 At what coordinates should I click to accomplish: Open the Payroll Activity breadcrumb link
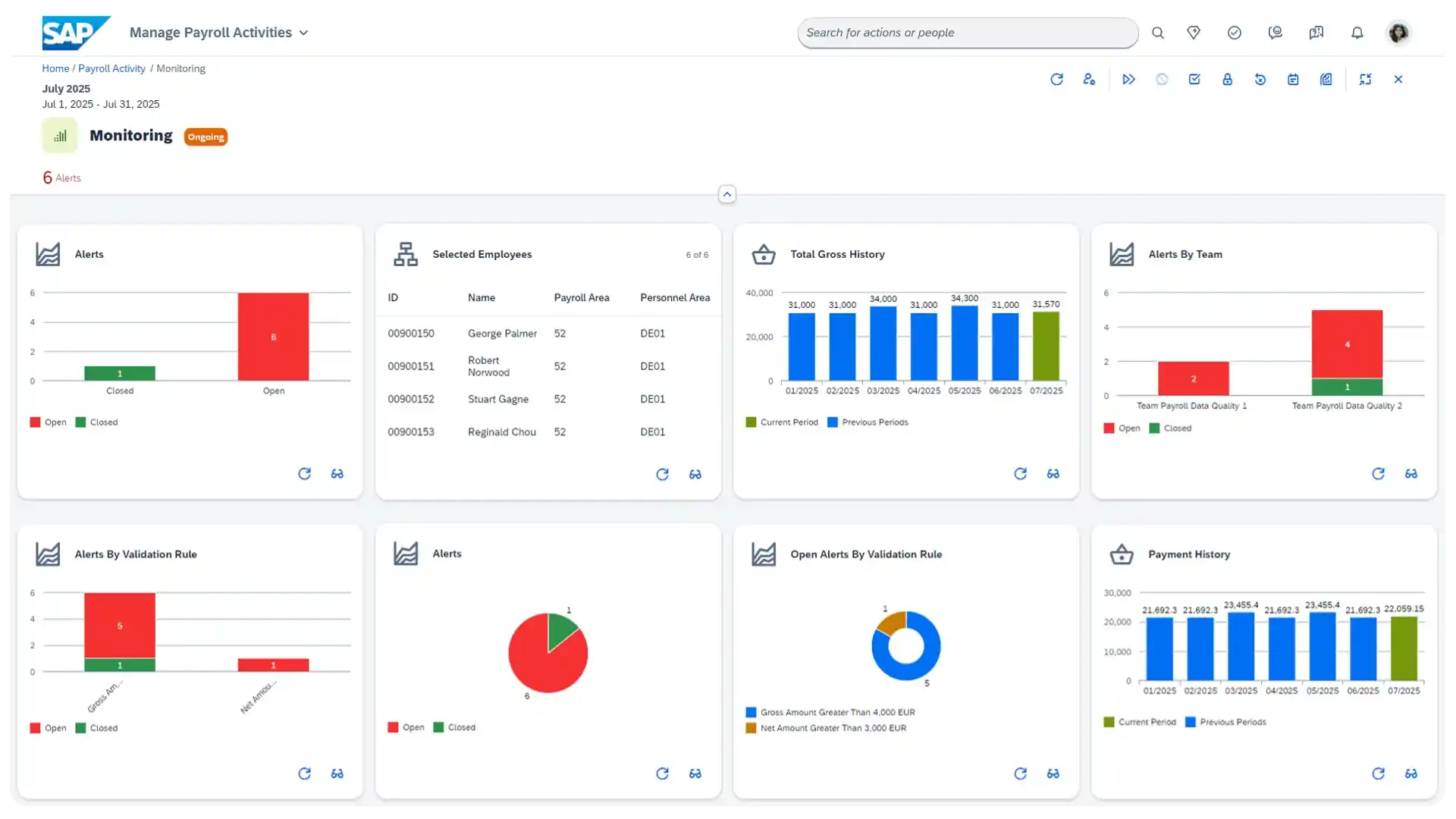point(111,68)
